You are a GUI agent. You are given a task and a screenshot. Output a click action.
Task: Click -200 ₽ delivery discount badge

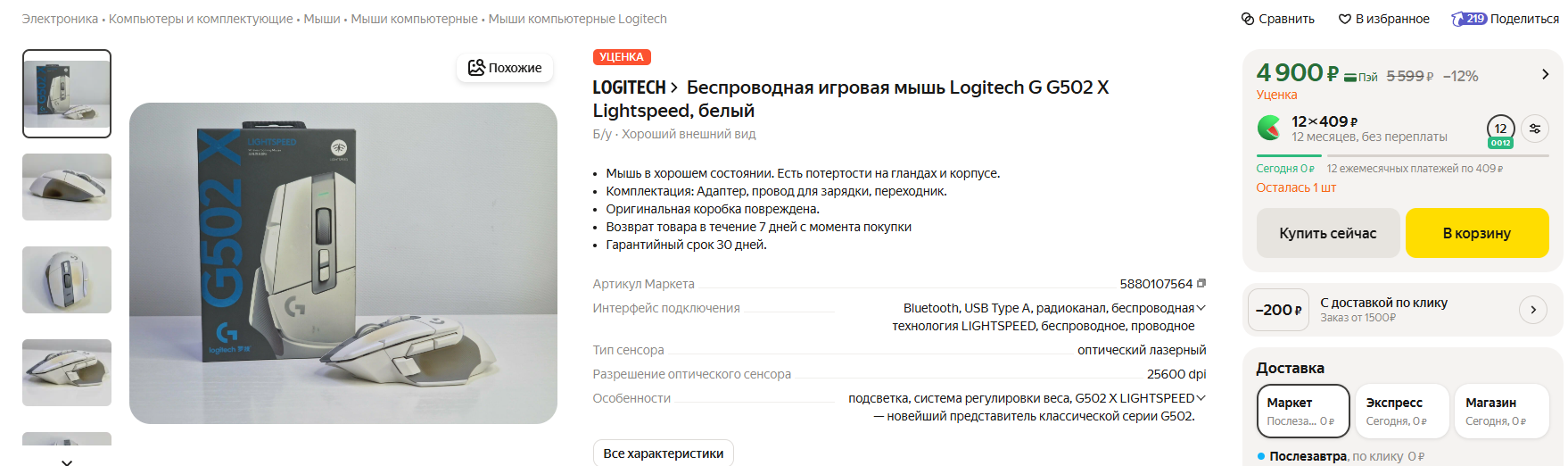pos(1278,310)
